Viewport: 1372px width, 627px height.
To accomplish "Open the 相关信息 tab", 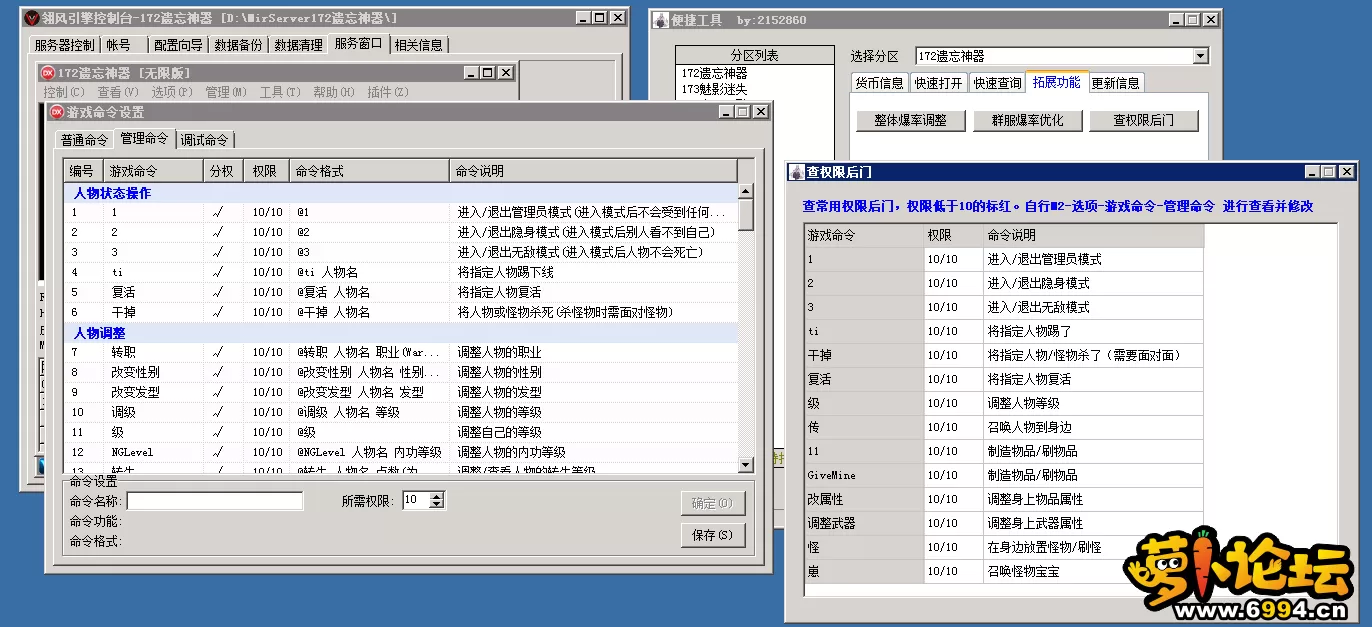I will [x=419, y=45].
